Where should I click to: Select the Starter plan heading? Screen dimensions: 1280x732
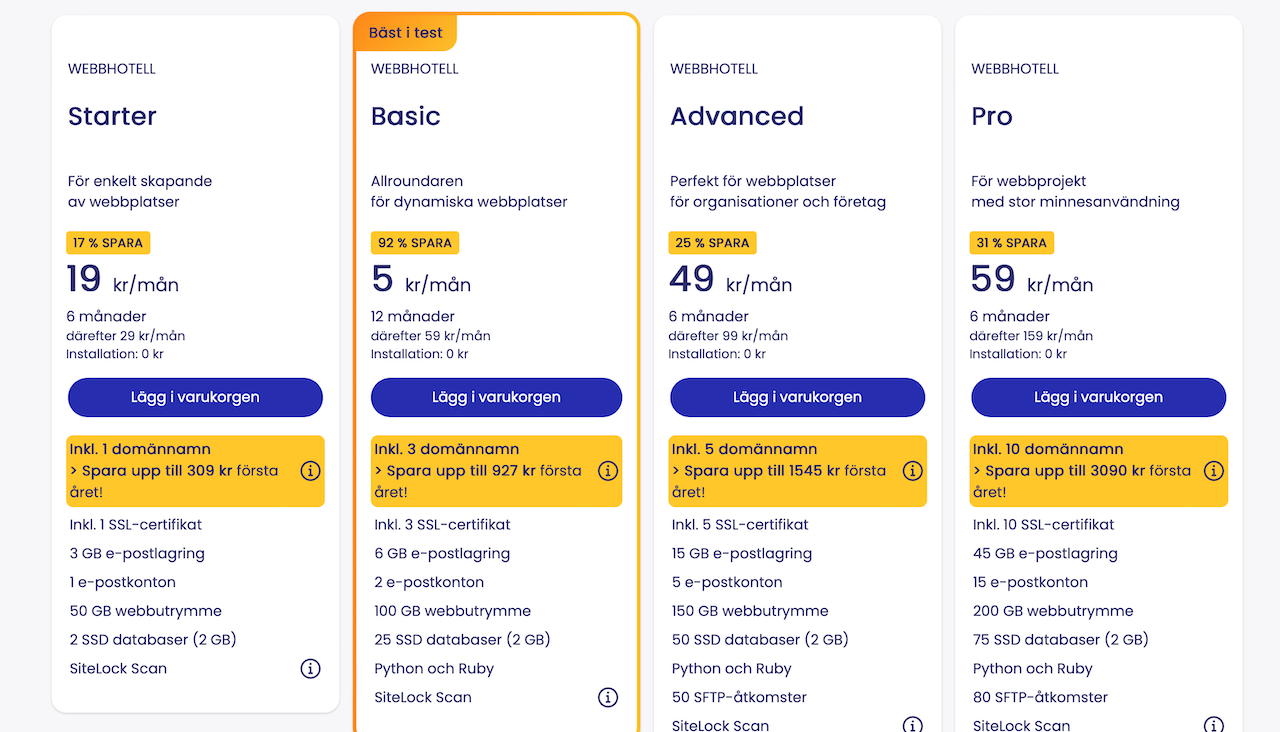tap(112, 116)
